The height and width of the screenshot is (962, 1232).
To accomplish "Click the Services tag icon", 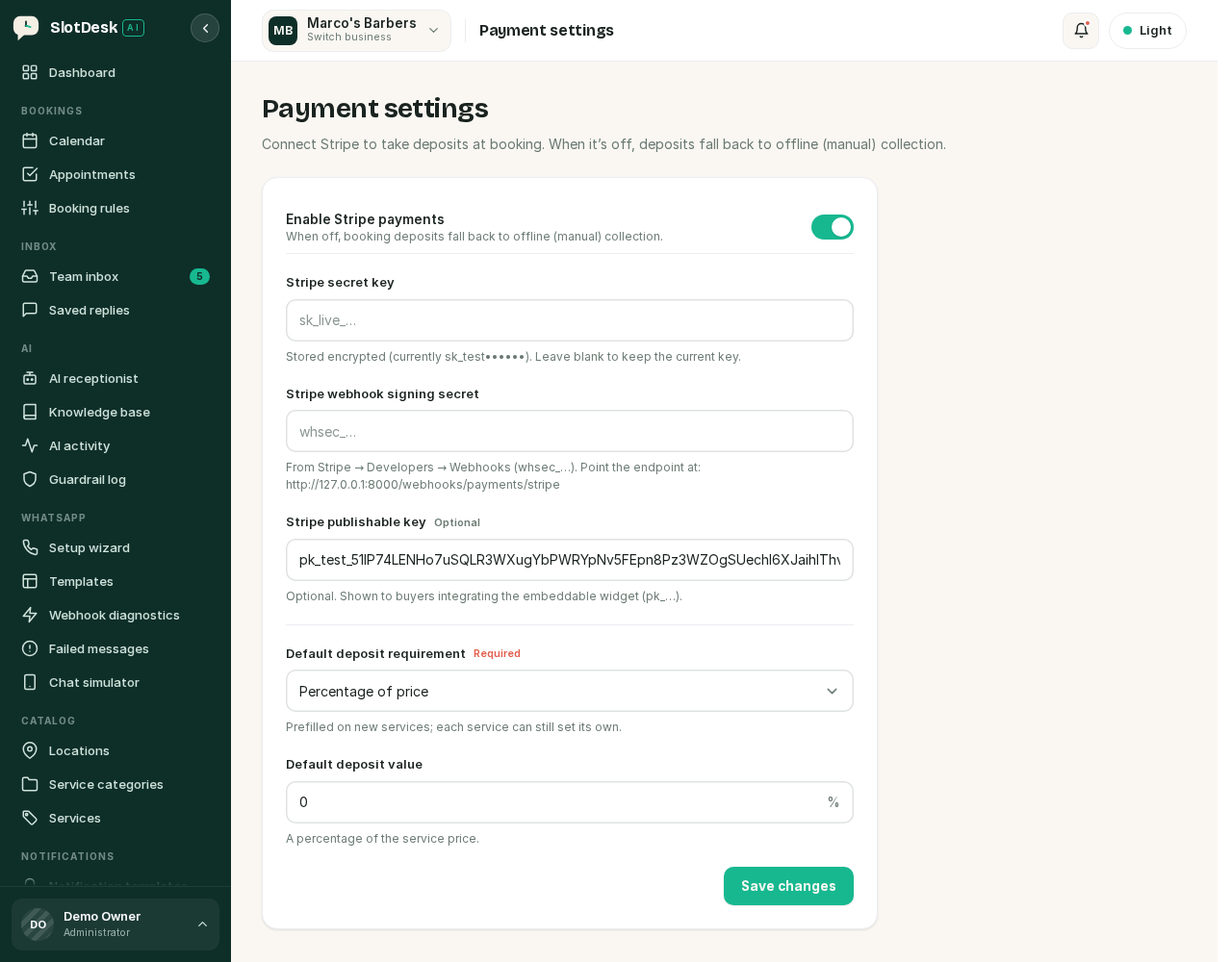I will [30, 818].
